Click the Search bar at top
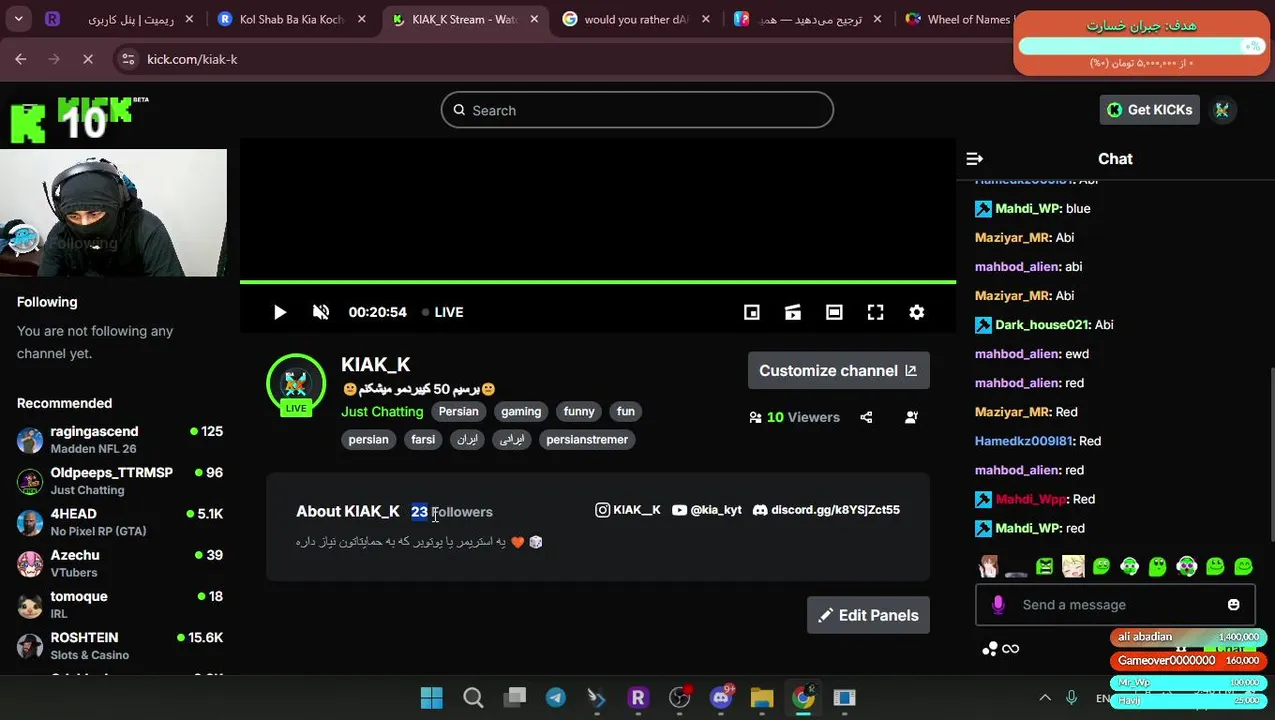The image size is (1275, 720). (637, 110)
